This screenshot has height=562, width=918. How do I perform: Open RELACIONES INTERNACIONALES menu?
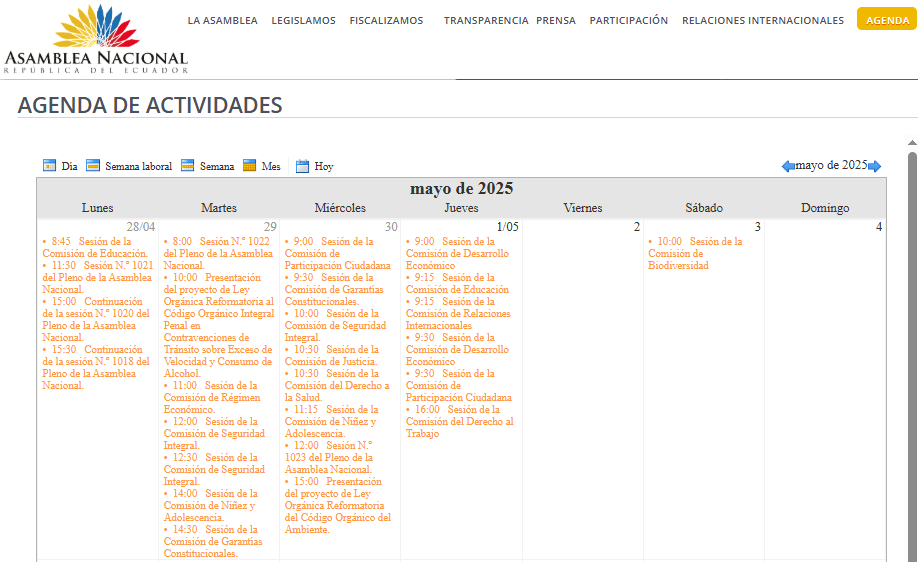[x=763, y=20]
